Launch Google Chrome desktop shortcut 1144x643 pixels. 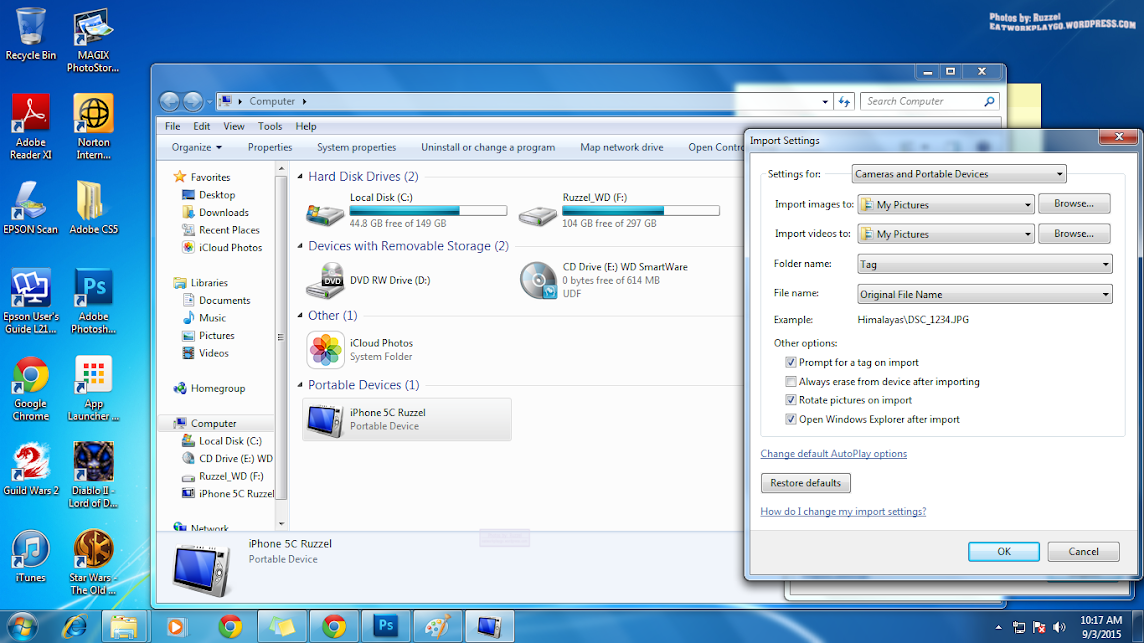(x=31, y=388)
